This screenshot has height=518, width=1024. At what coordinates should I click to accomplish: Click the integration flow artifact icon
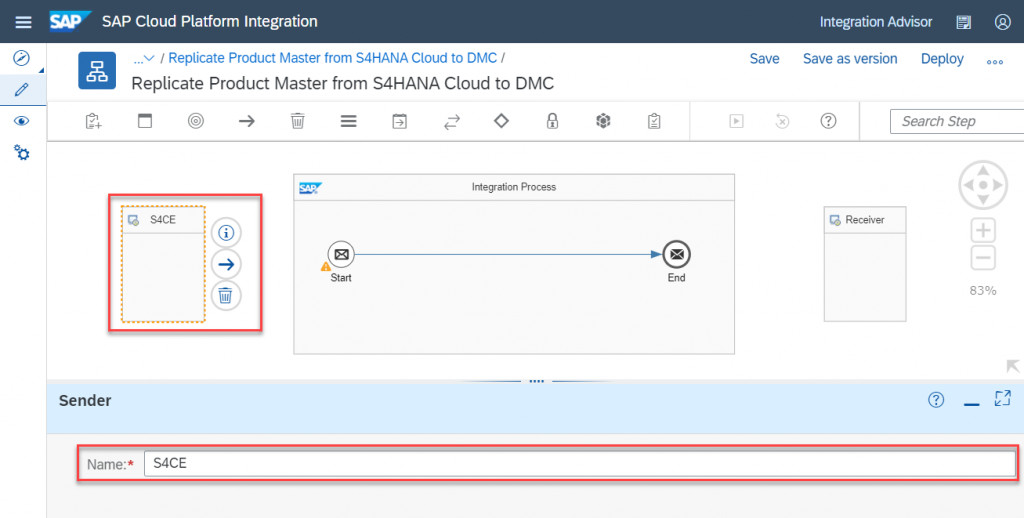click(97, 71)
